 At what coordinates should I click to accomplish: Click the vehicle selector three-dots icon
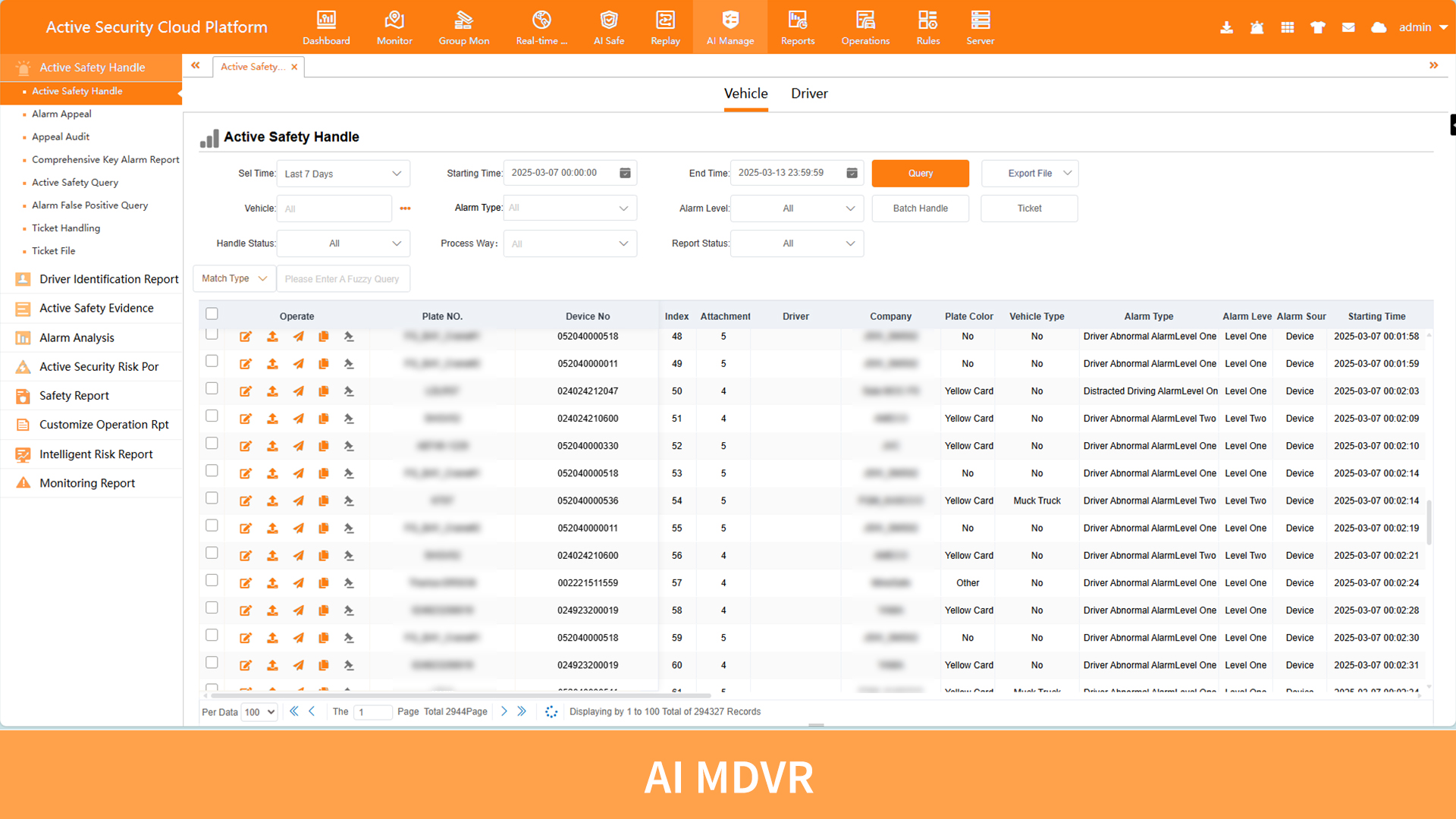point(405,209)
